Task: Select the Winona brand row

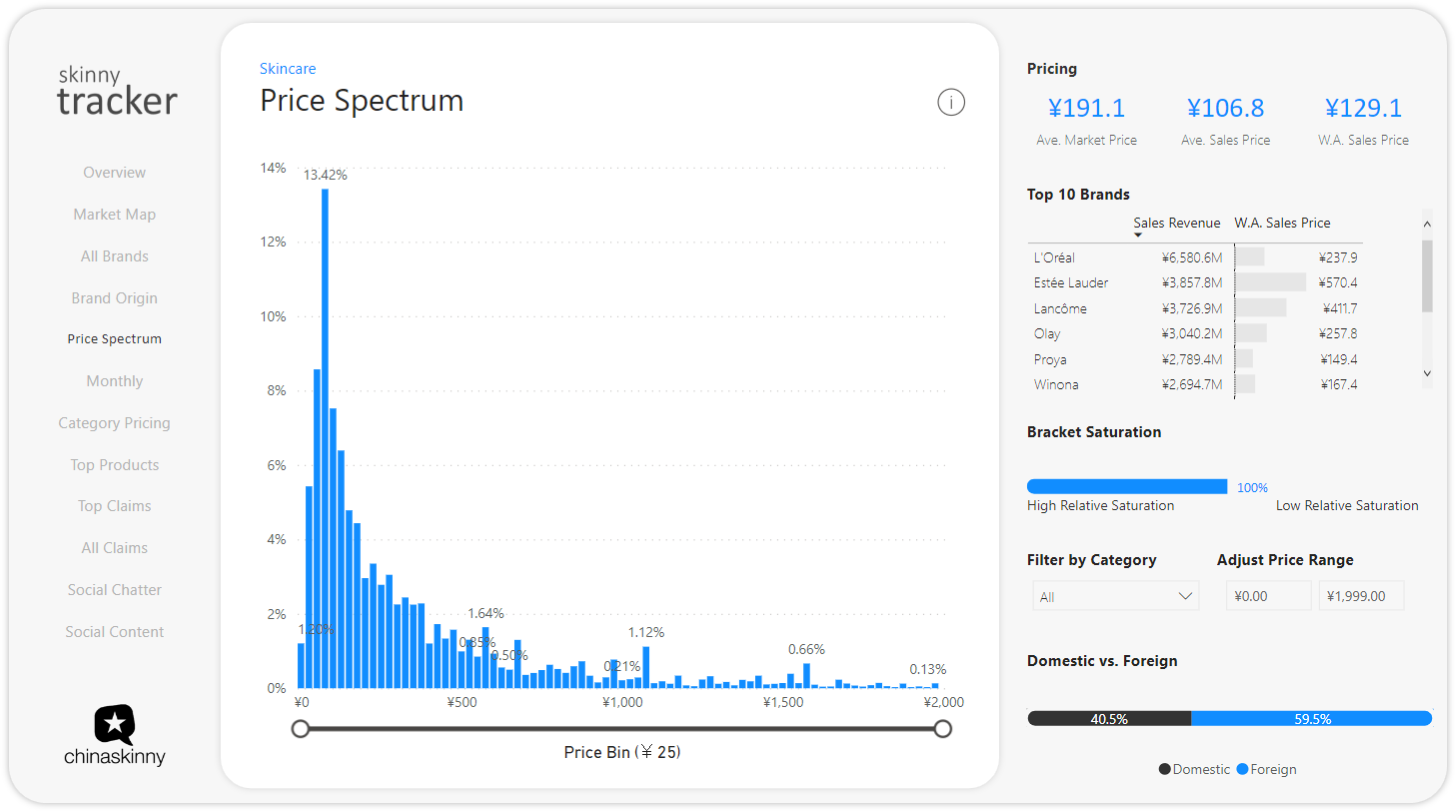Action: click(1195, 384)
